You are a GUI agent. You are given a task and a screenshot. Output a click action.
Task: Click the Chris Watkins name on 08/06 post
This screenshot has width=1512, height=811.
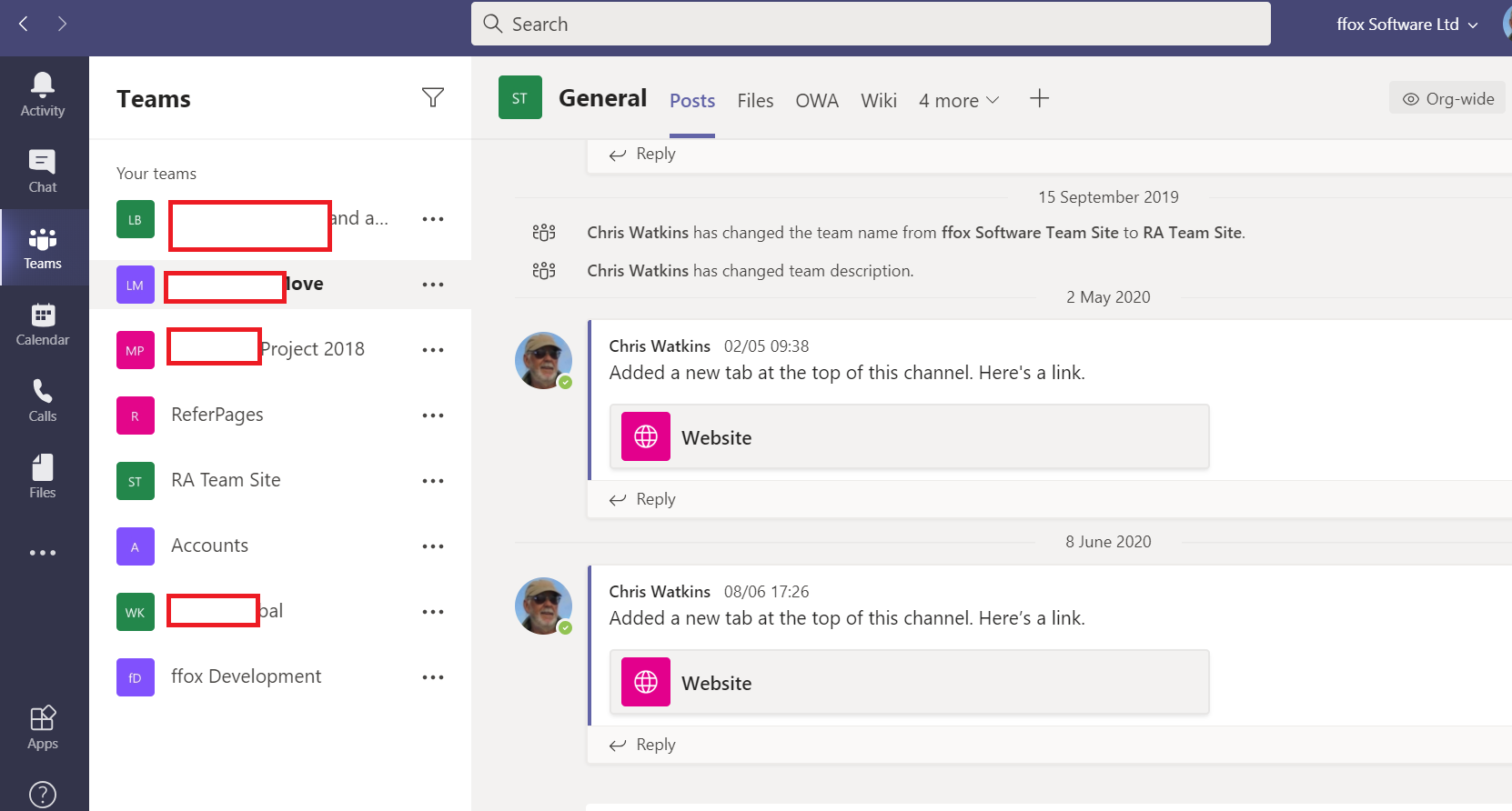pos(660,592)
